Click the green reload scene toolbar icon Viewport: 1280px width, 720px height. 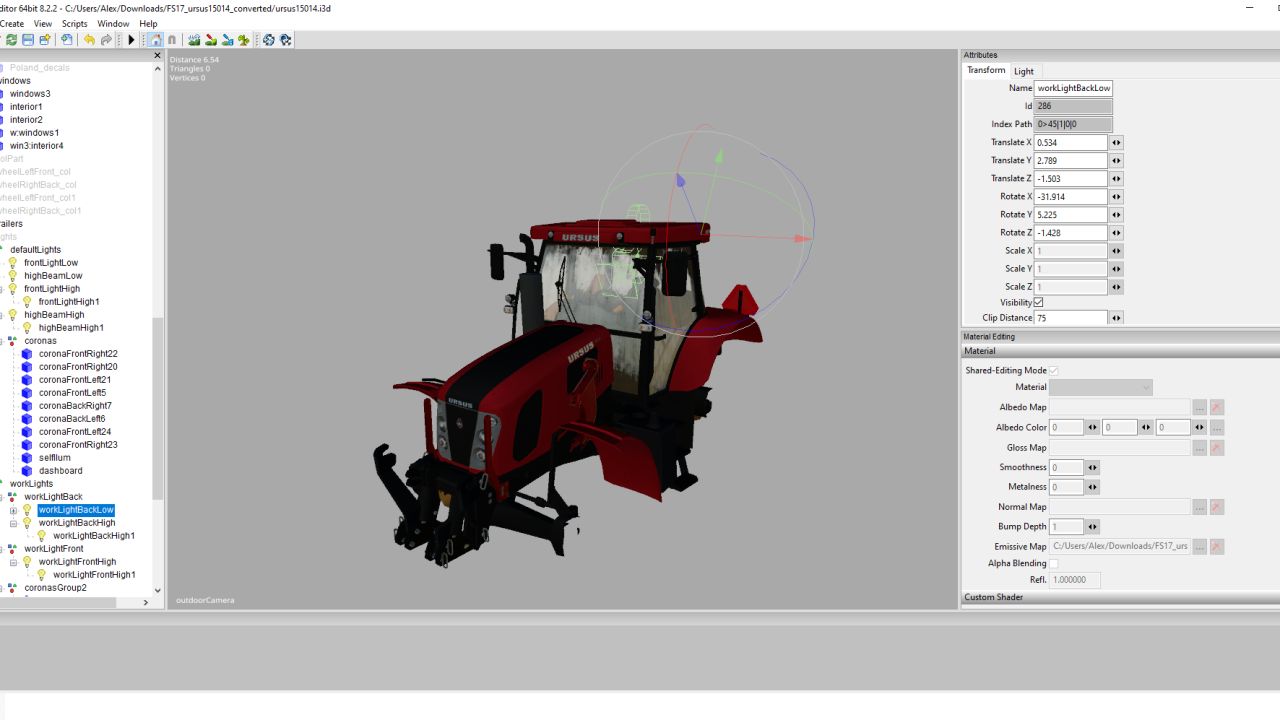[11, 40]
